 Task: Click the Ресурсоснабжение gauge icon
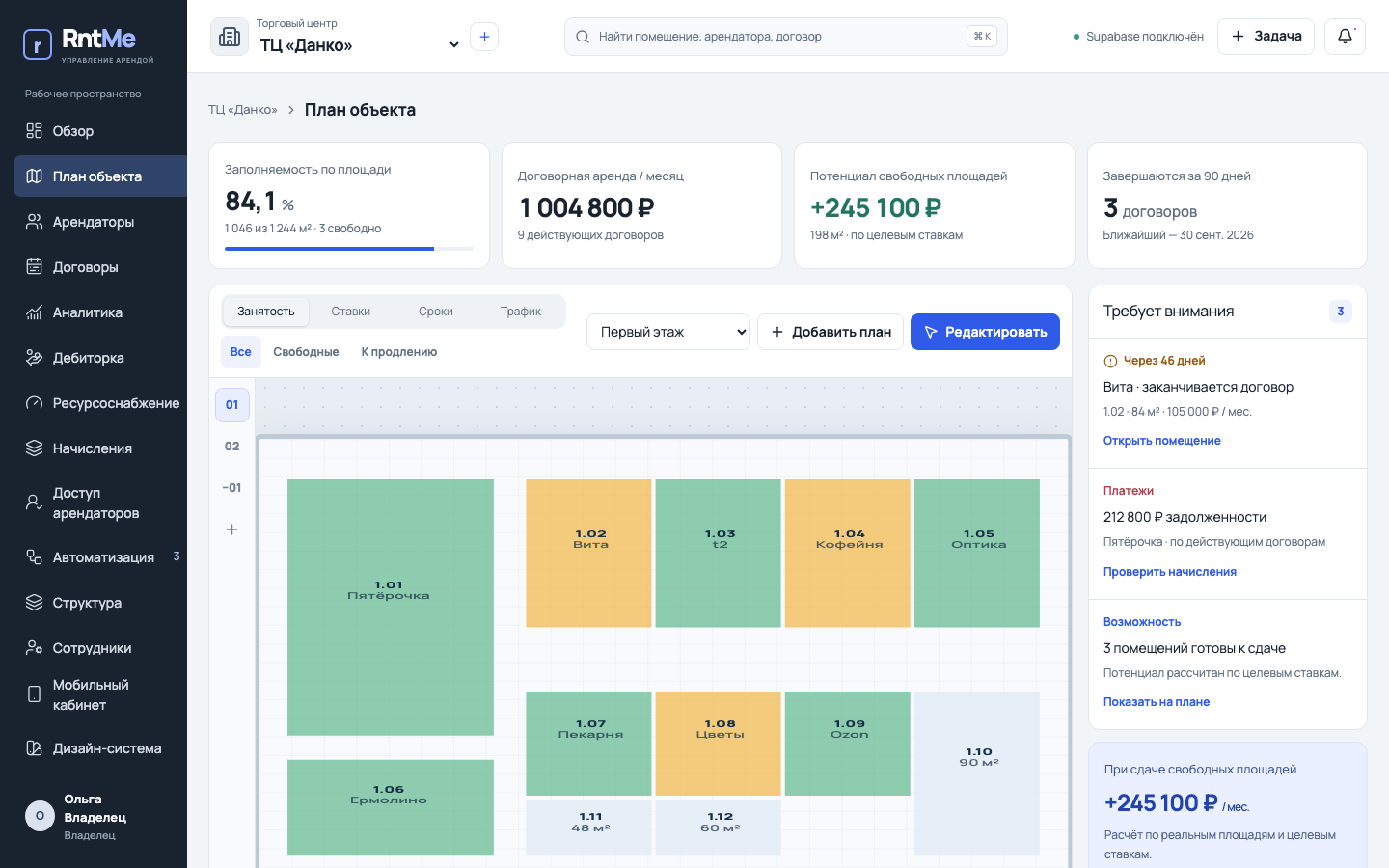[x=34, y=403]
